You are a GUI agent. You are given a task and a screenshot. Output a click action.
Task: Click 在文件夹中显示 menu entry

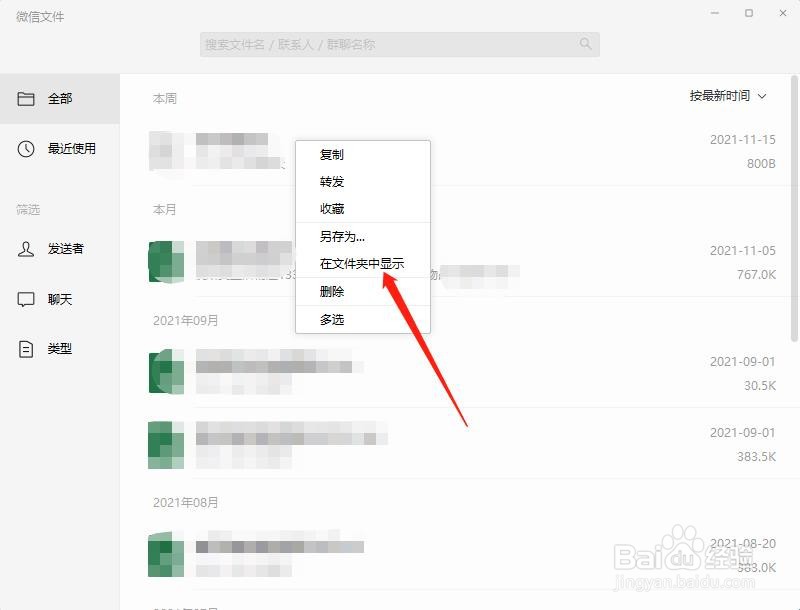pyautogui.click(x=363, y=264)
